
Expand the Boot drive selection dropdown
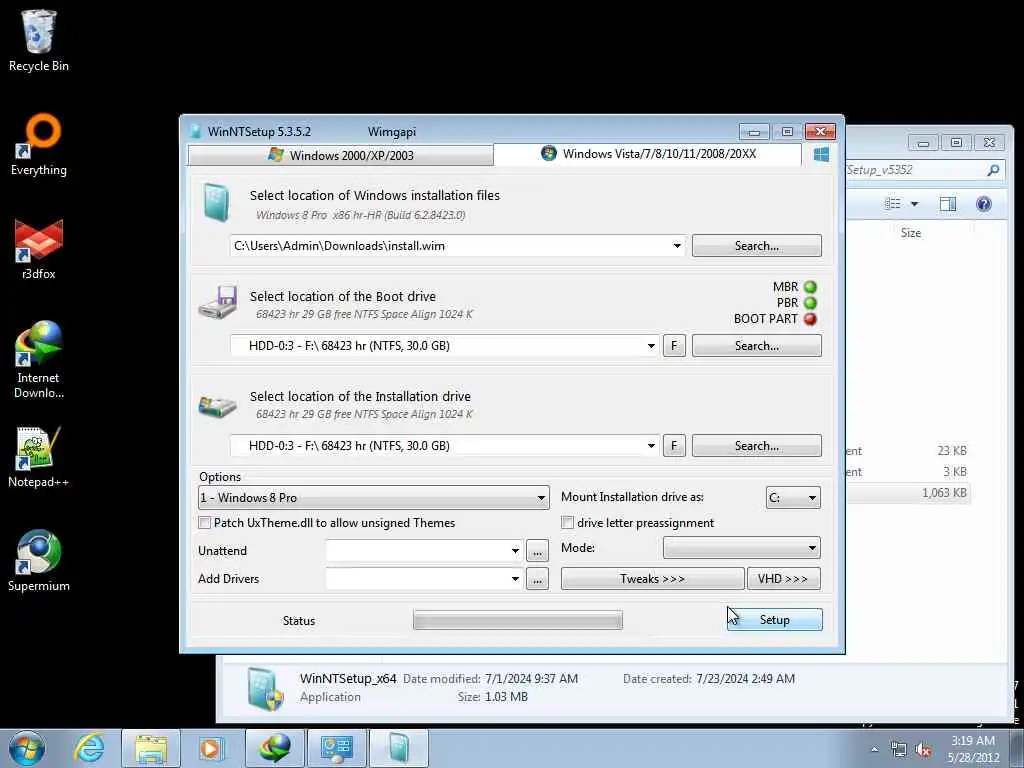pos(651,346)
